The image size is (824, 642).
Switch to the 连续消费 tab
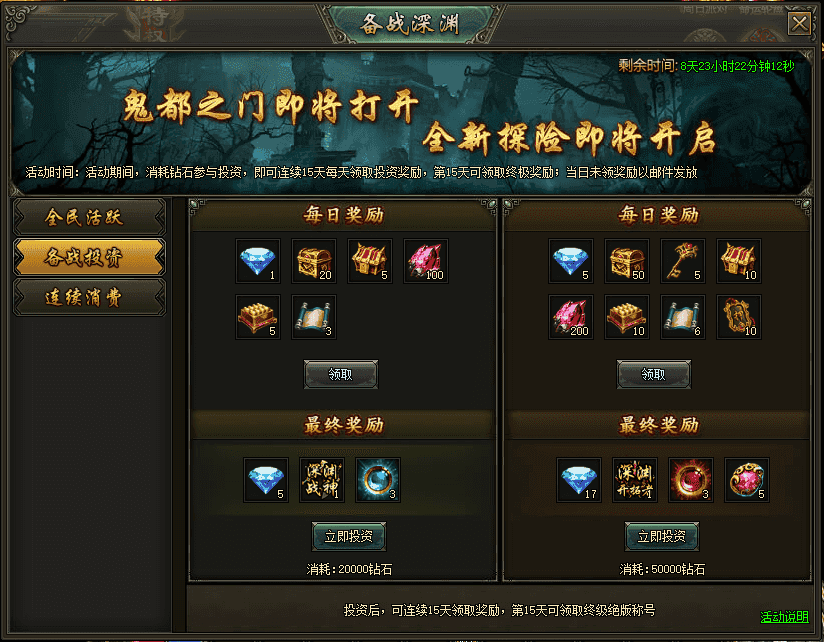(89, 297)
